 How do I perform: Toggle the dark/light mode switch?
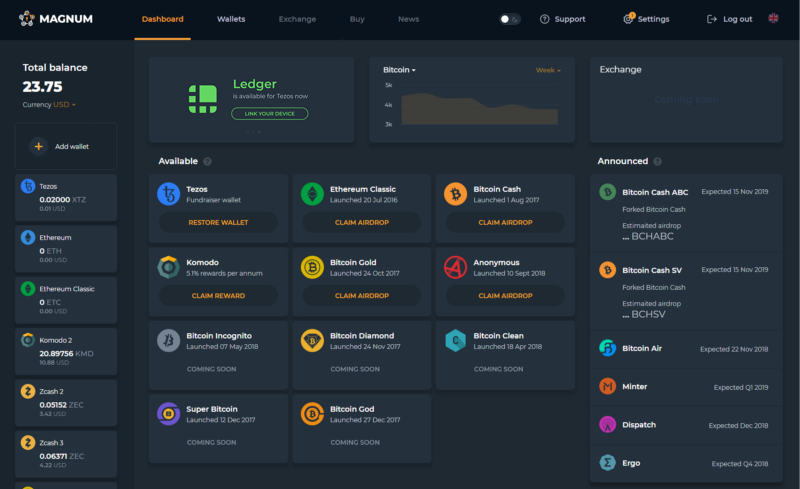509,19
